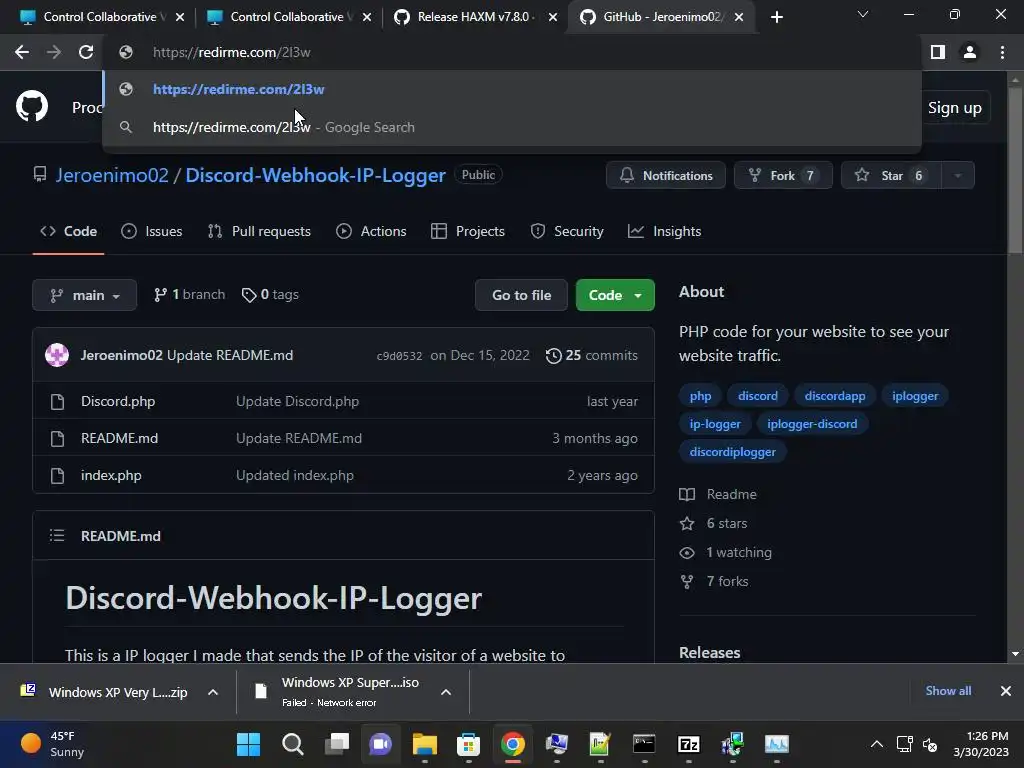This screenshot has width=1024, height=768.
Task: Open the Jeroenimo02 owner link
Action: (112, 175)
